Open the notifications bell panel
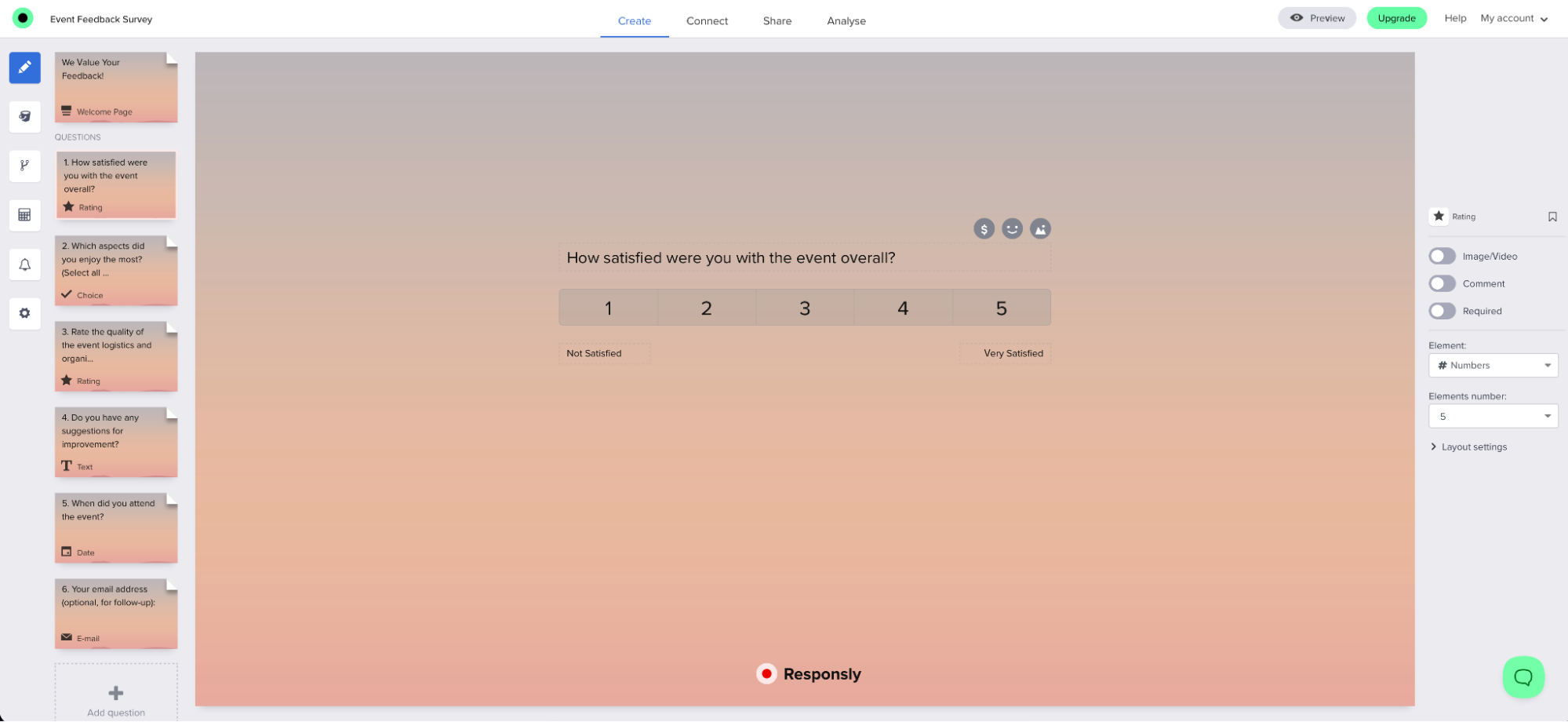 click(24, 264)
